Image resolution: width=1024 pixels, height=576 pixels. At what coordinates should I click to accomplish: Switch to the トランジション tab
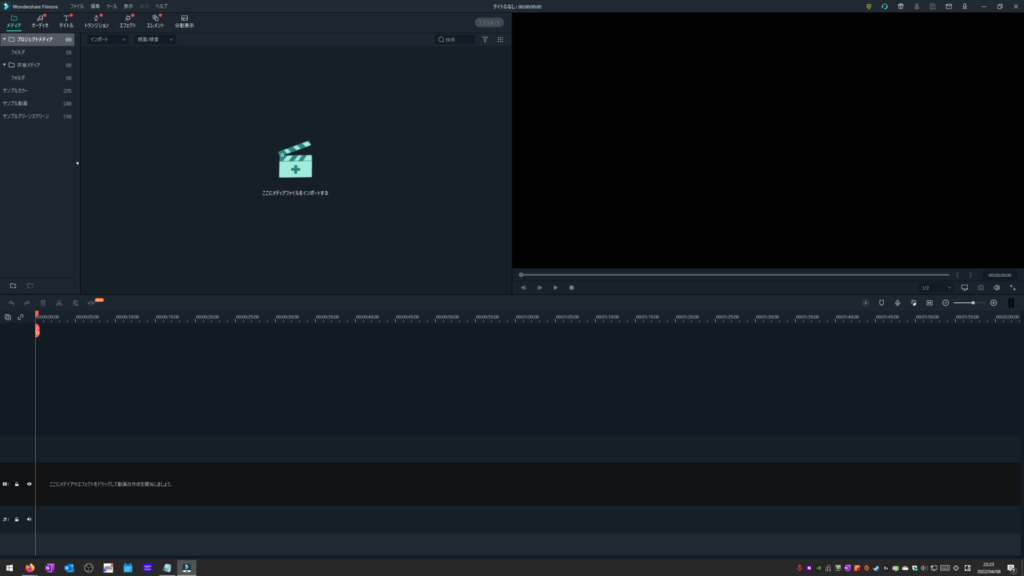96,20
